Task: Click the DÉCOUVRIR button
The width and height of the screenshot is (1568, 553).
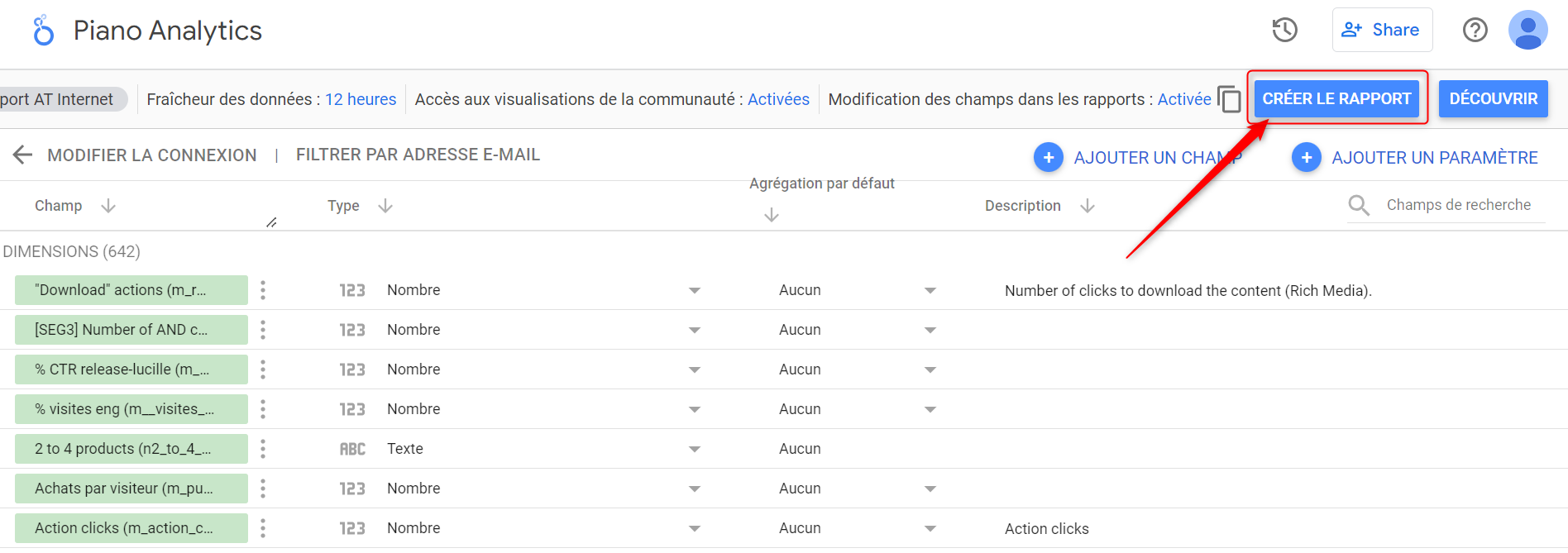Action: click(1493, 98)
